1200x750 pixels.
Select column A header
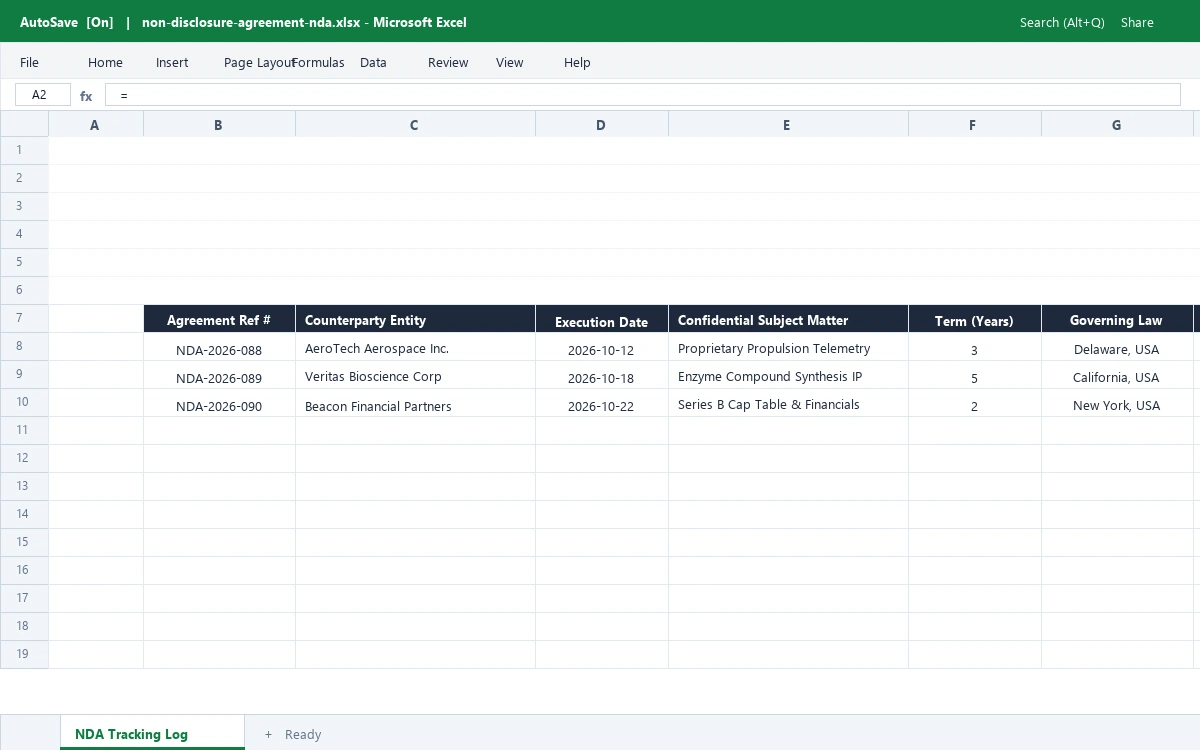click(x=95, y=124)
